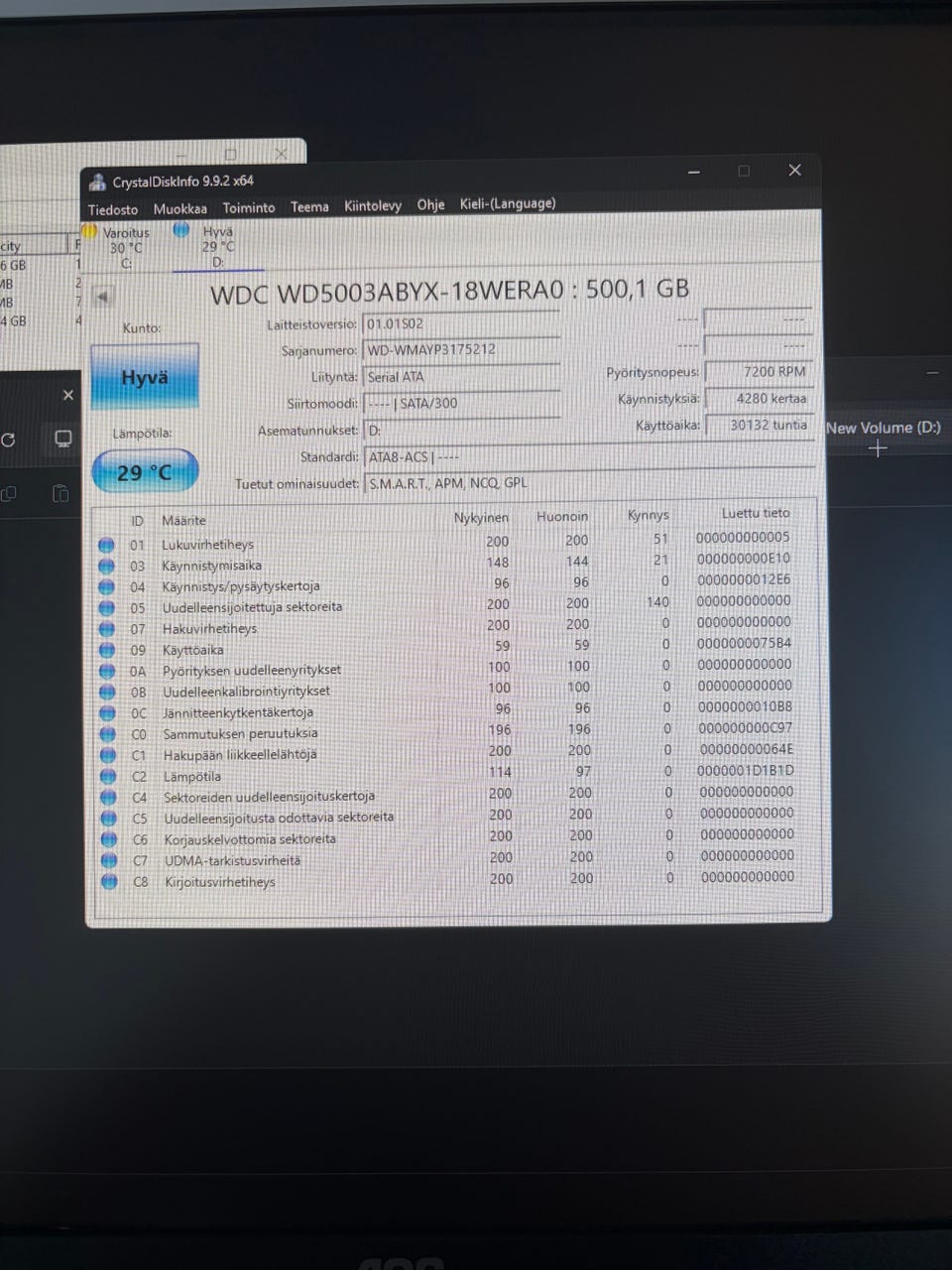Click the Pyöritysnopeus 7200 RPM field
This screenshot has height=1270, width=952.
tap(759, 371)
